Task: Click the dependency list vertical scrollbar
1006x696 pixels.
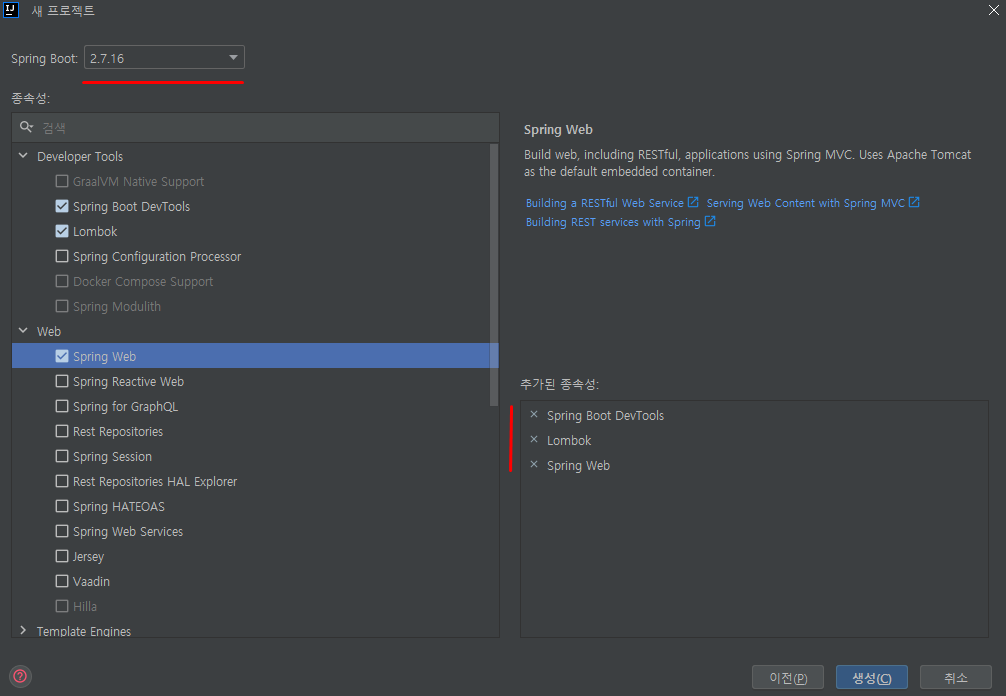Action: (494, 275)
